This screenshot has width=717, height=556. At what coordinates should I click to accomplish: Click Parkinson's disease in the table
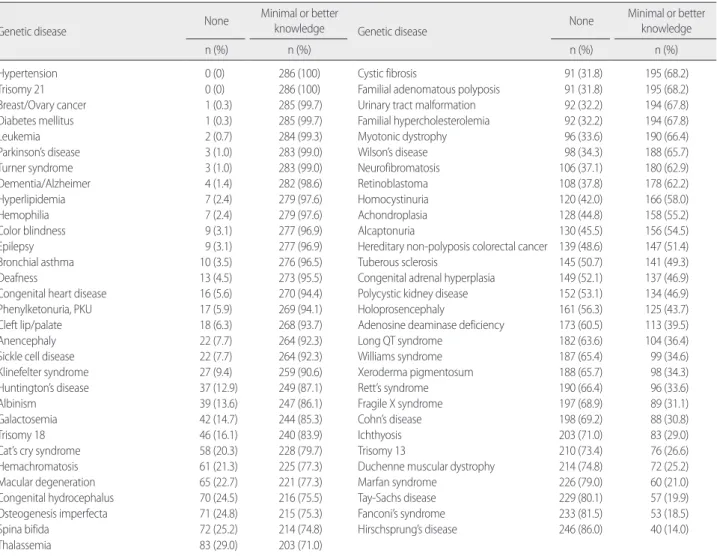pyautogui.click(x=40, y=152)
